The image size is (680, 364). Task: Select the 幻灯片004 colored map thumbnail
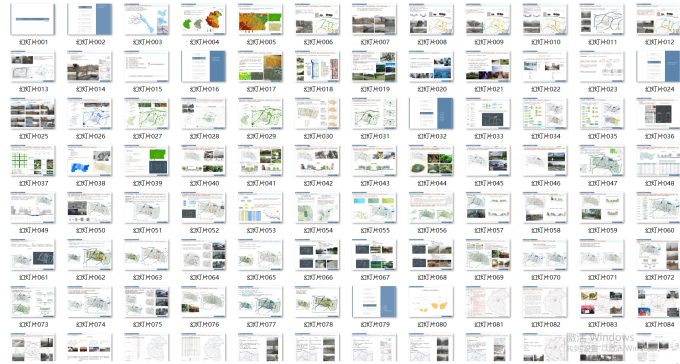(203, 20)
